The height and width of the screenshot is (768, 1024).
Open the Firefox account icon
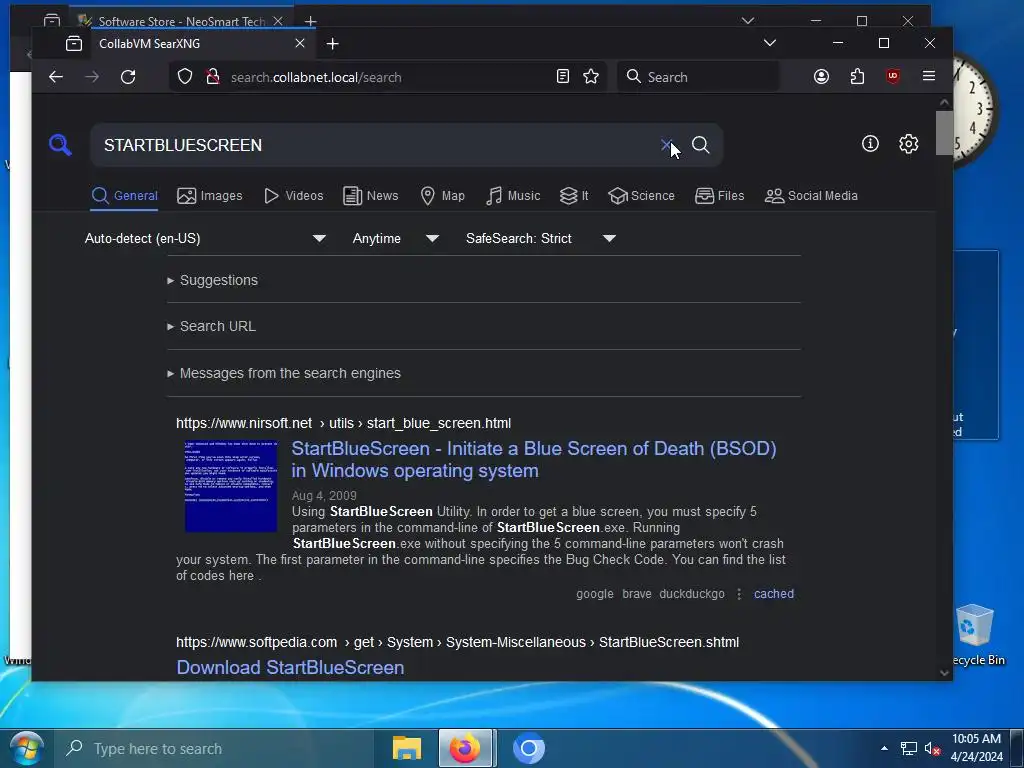tap(821, 77)
